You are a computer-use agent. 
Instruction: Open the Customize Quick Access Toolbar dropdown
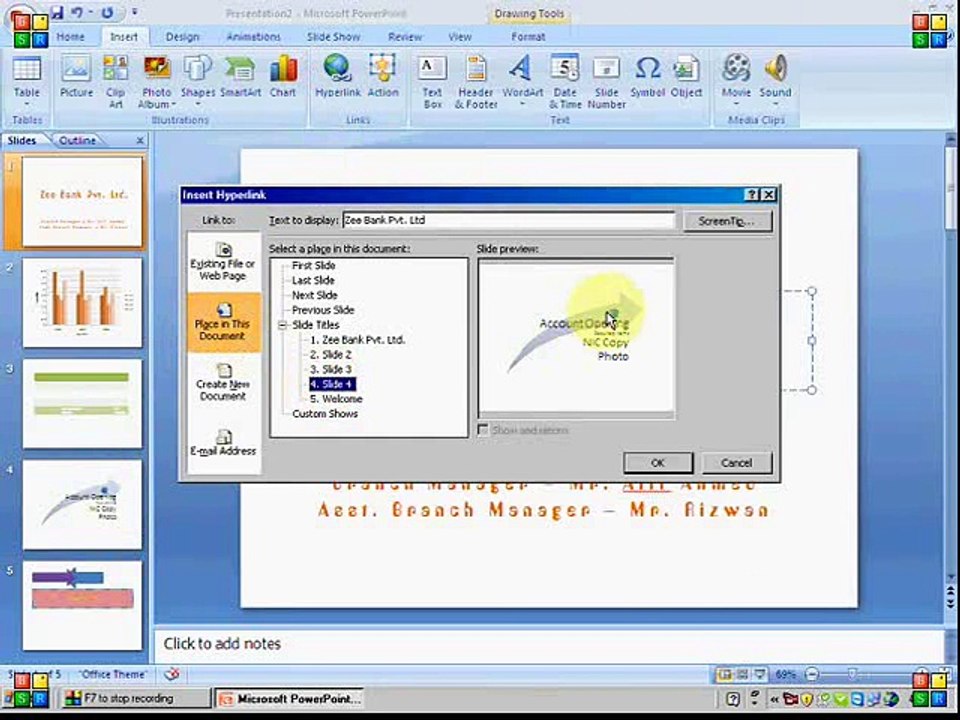[x=135, y=12]
